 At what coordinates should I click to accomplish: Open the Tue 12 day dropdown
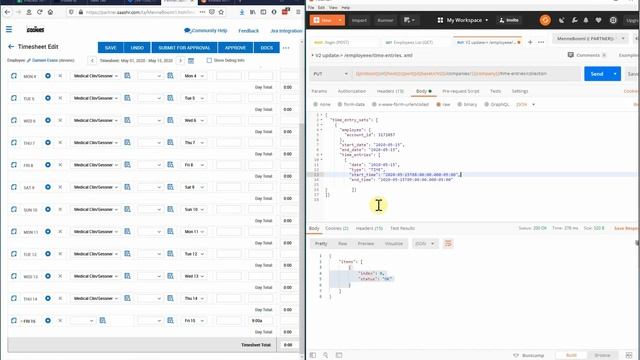coord(193,254)
